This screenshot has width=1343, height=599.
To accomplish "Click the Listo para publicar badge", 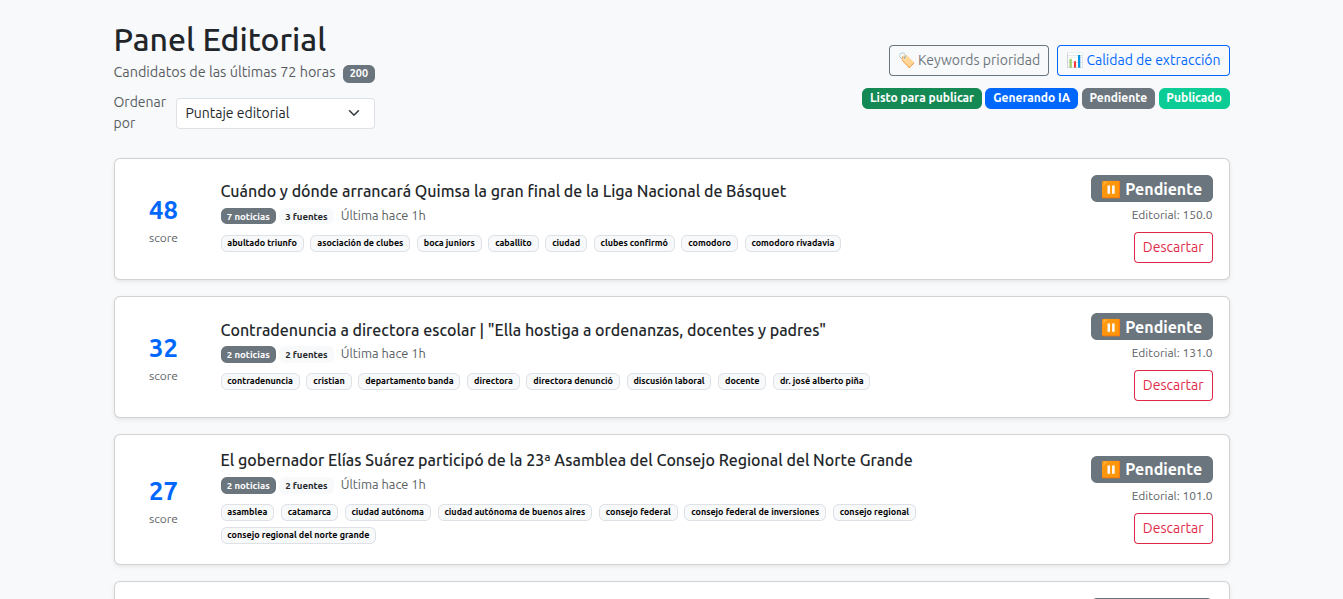I will coord(922,98).
